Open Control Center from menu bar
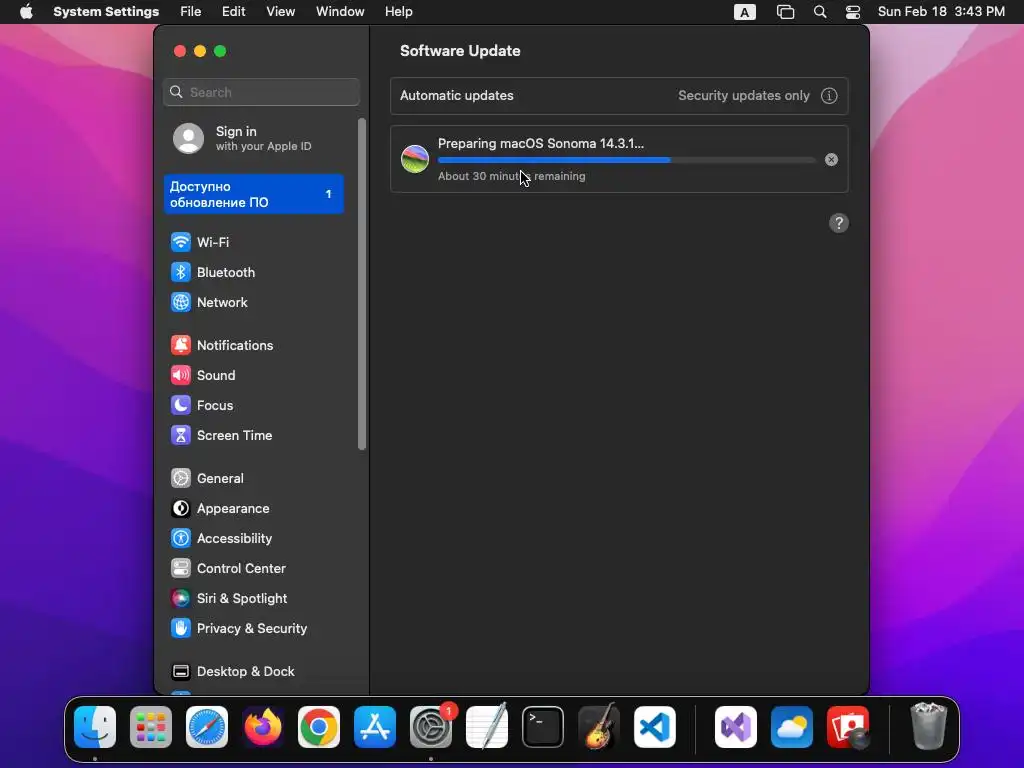 853,12
